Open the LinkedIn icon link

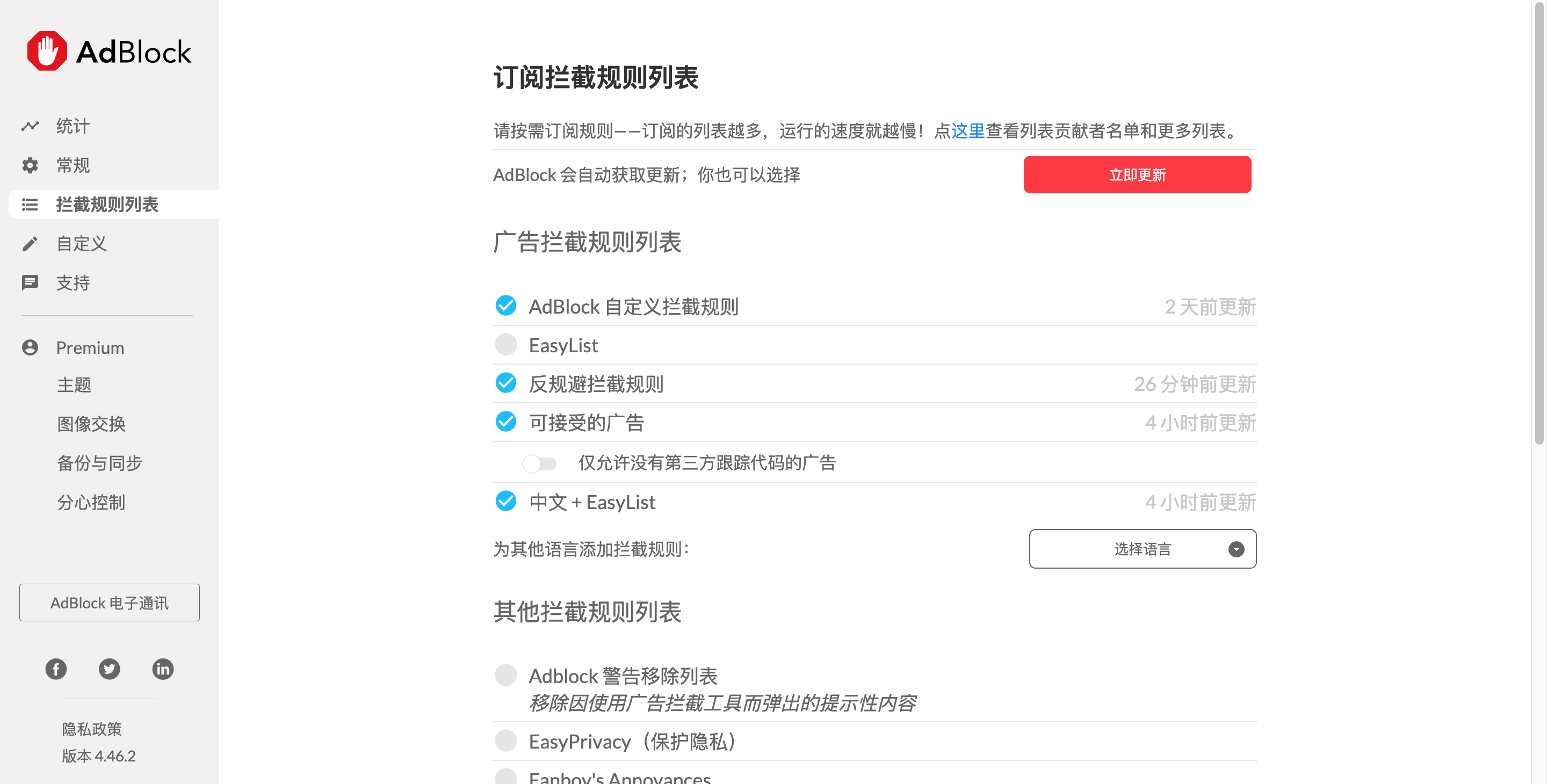coord(163,669)
